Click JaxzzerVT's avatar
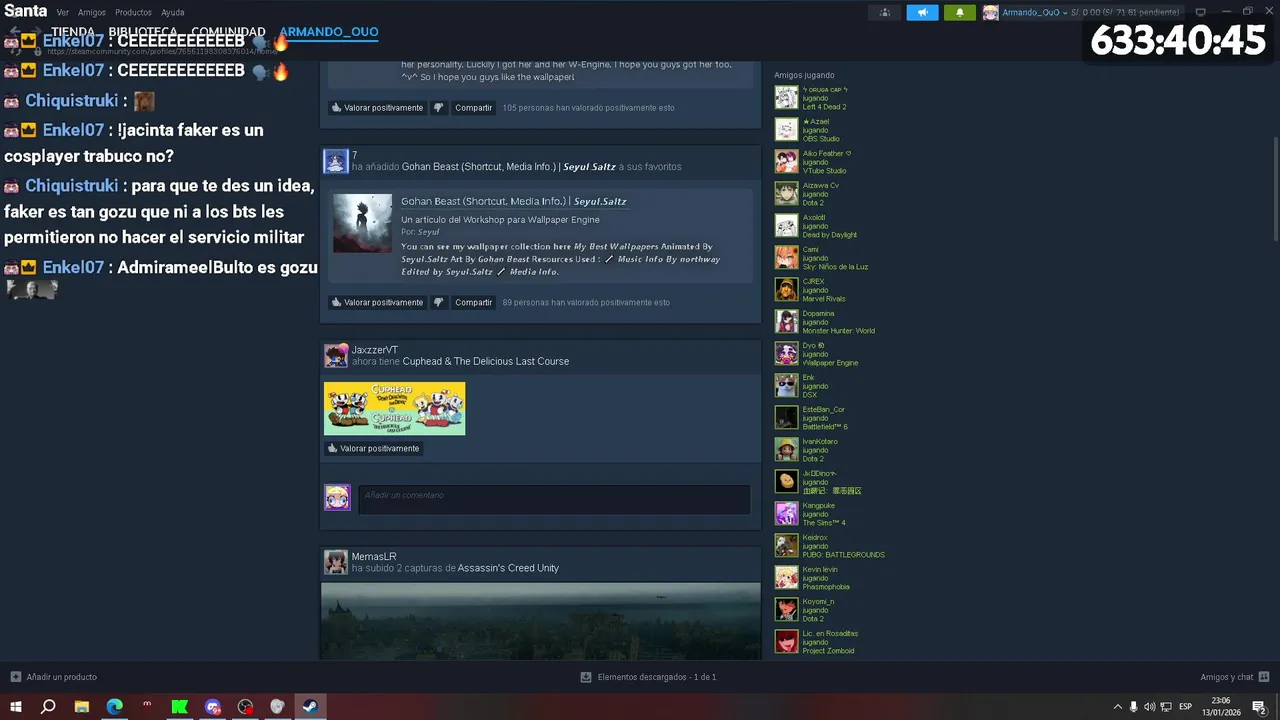The width and height of the screenshot is (1280, 720). pyautogui.click(x=336, y=355)
